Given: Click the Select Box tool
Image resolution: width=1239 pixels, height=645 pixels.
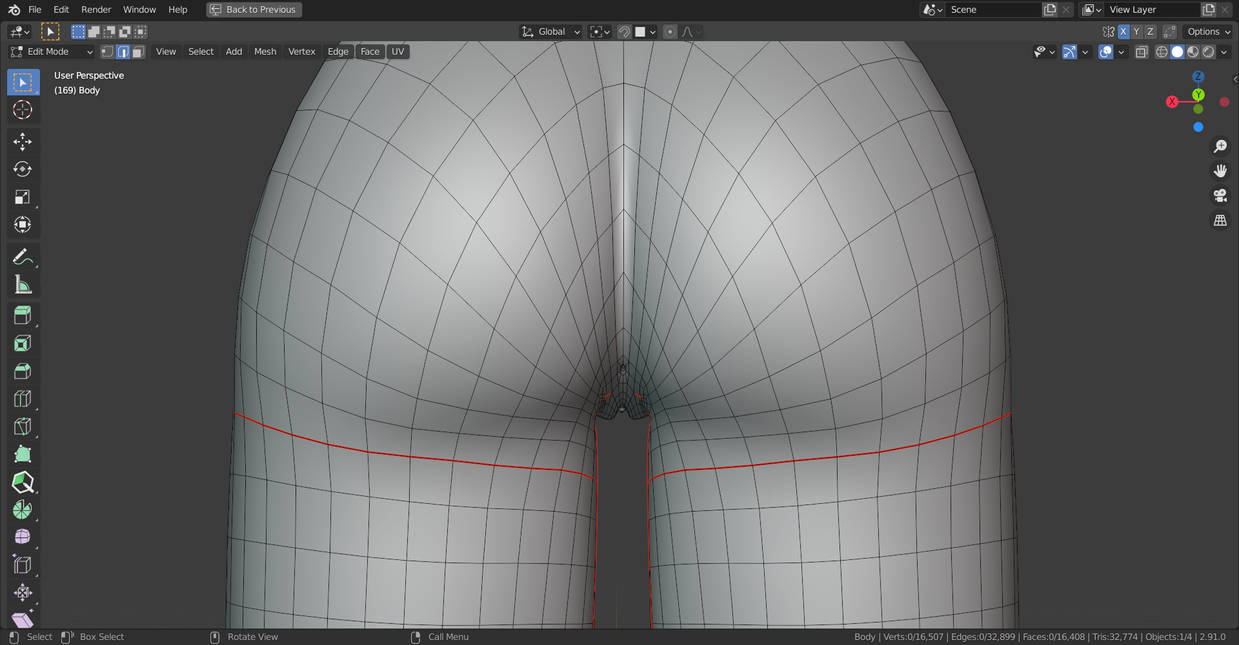Looking at the screenshot, I should 23,82.
